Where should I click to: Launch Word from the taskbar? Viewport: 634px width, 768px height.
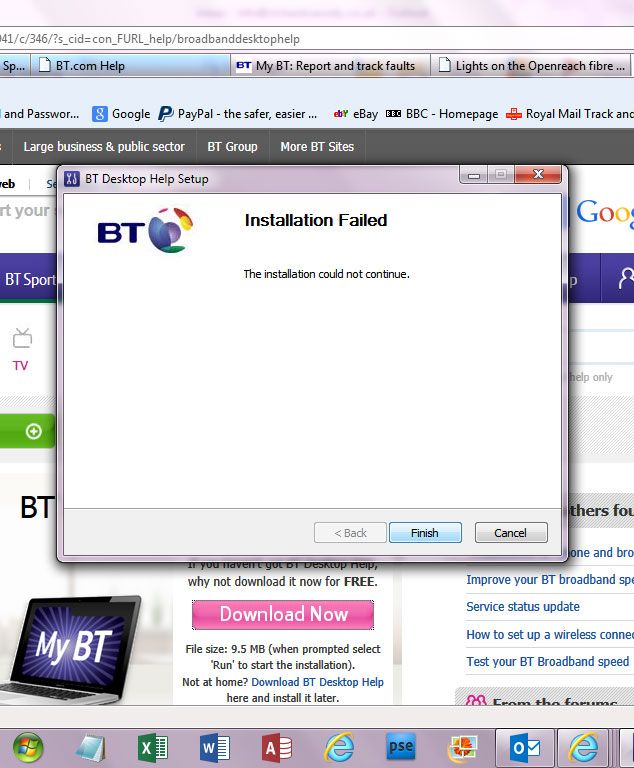[x=215, y=748]
